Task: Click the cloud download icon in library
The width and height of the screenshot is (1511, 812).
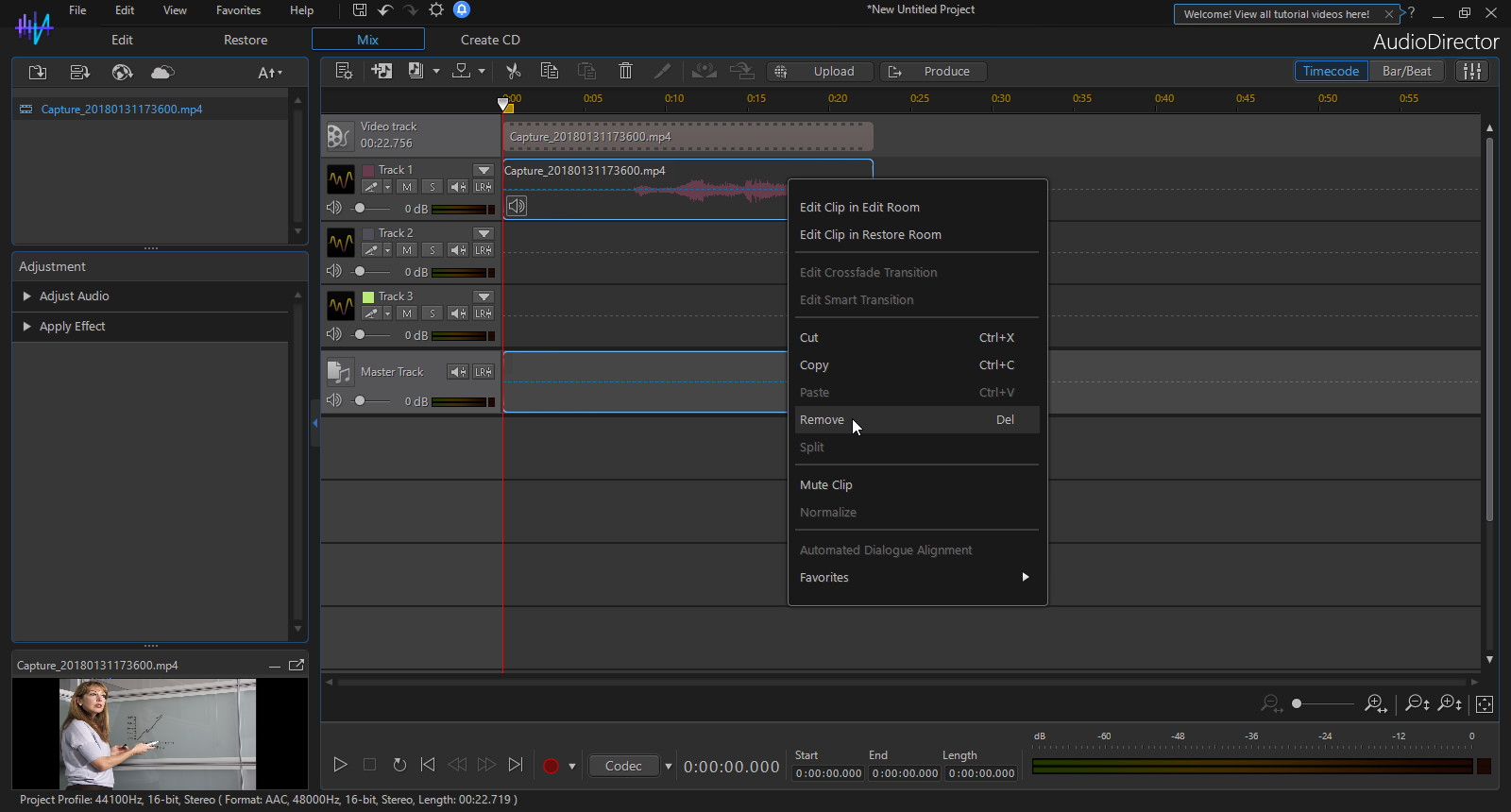Action: tap(162, 73)
